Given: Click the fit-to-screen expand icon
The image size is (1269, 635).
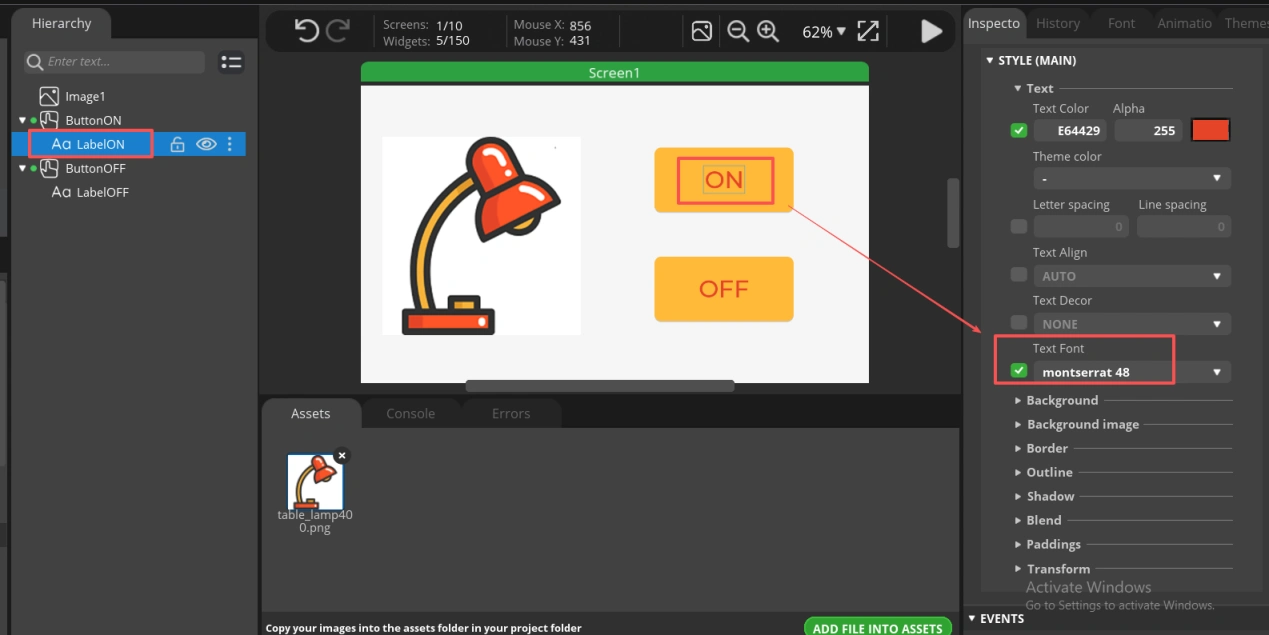Looking at the screenshot, I should tap(868, 32).
